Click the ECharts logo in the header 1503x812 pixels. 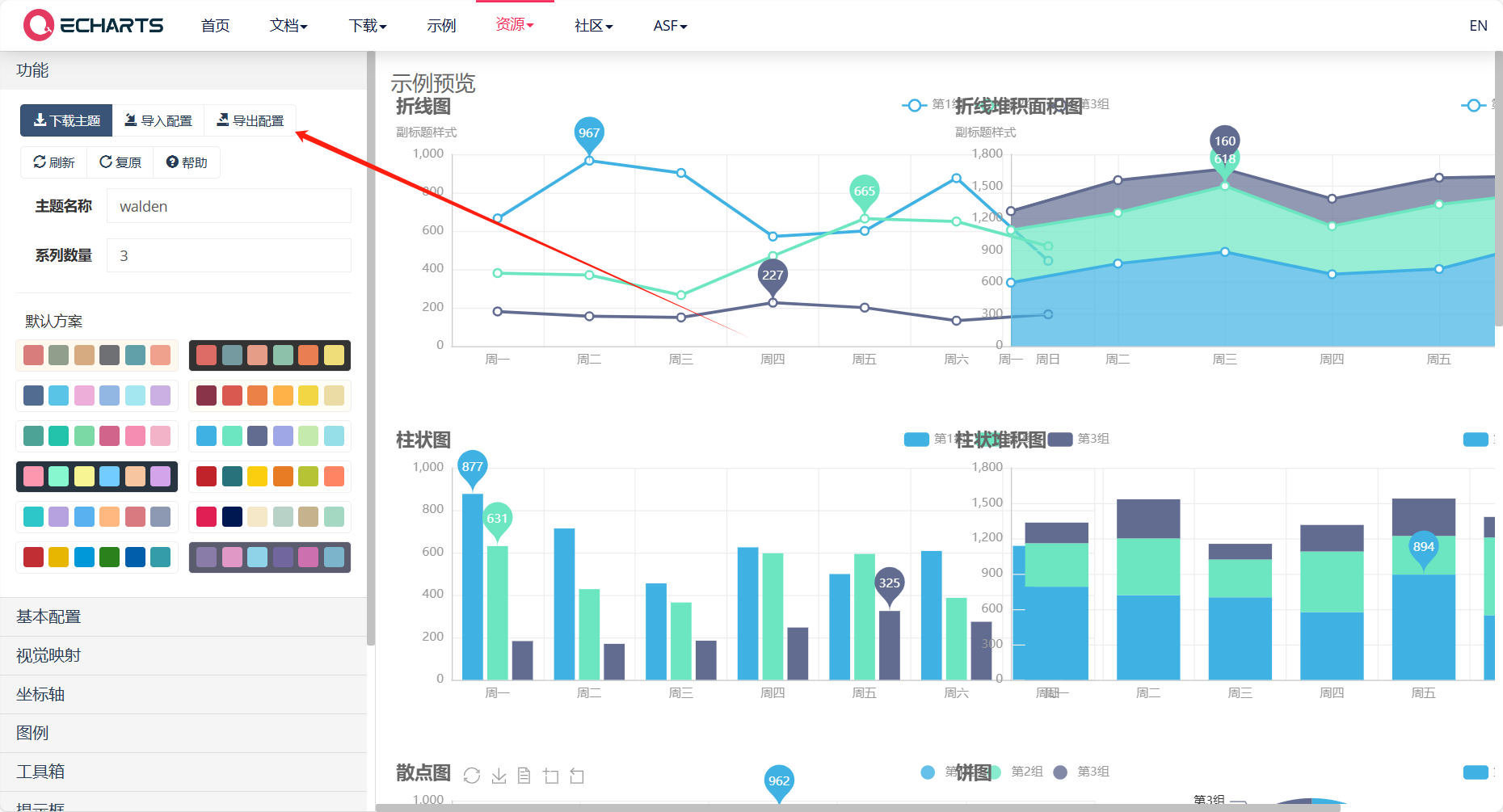[x=94, y=26]
